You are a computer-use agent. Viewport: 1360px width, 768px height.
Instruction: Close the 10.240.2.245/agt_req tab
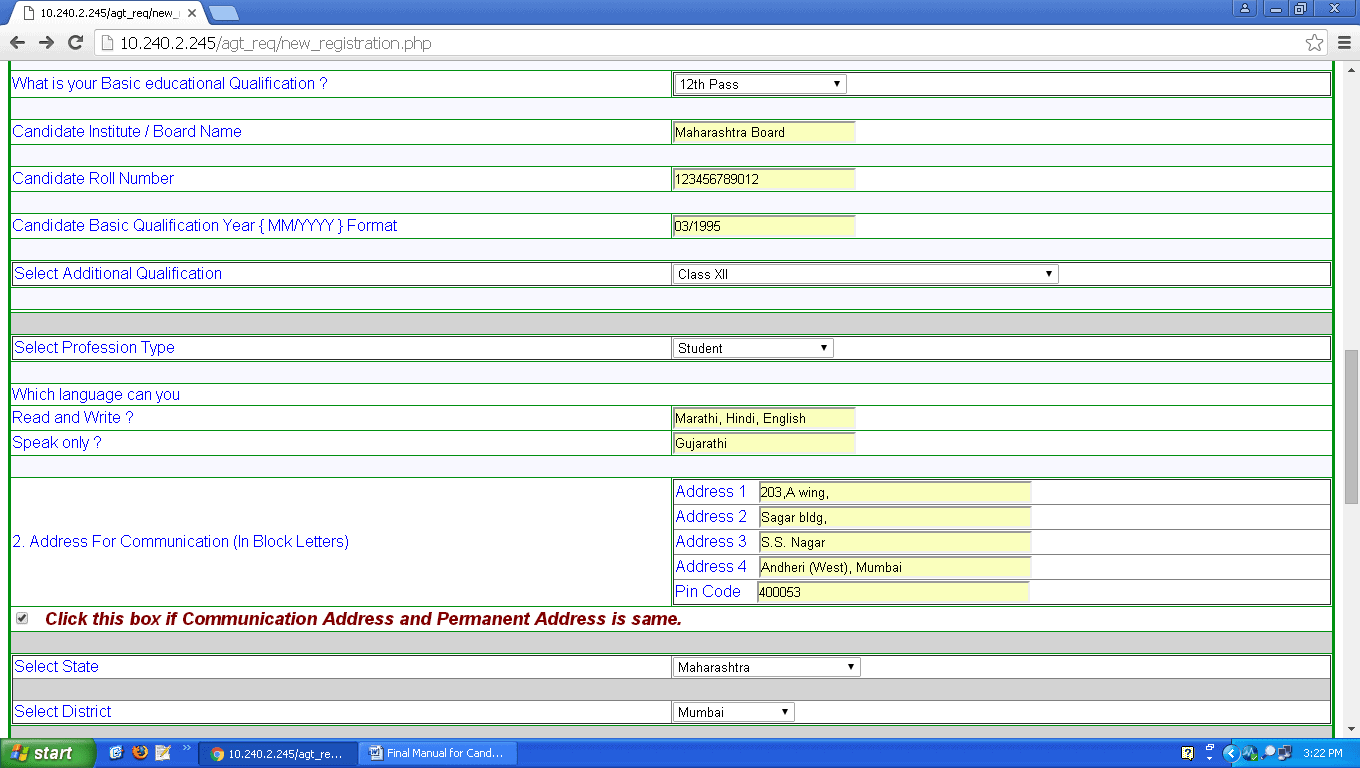pyautogui.click(x=192, y=13)
